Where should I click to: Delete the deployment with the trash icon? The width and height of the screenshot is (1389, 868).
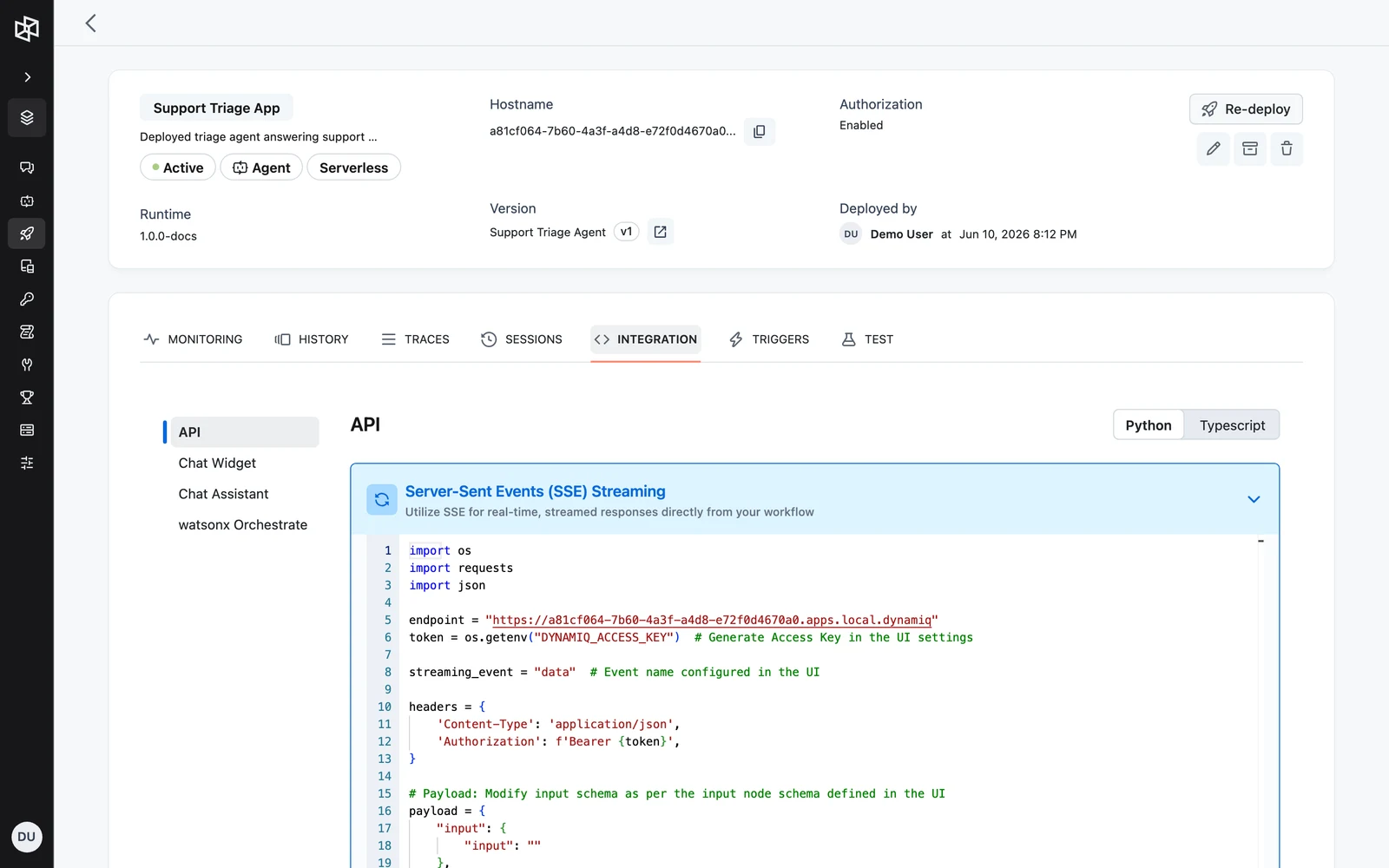click(1287, 148)
